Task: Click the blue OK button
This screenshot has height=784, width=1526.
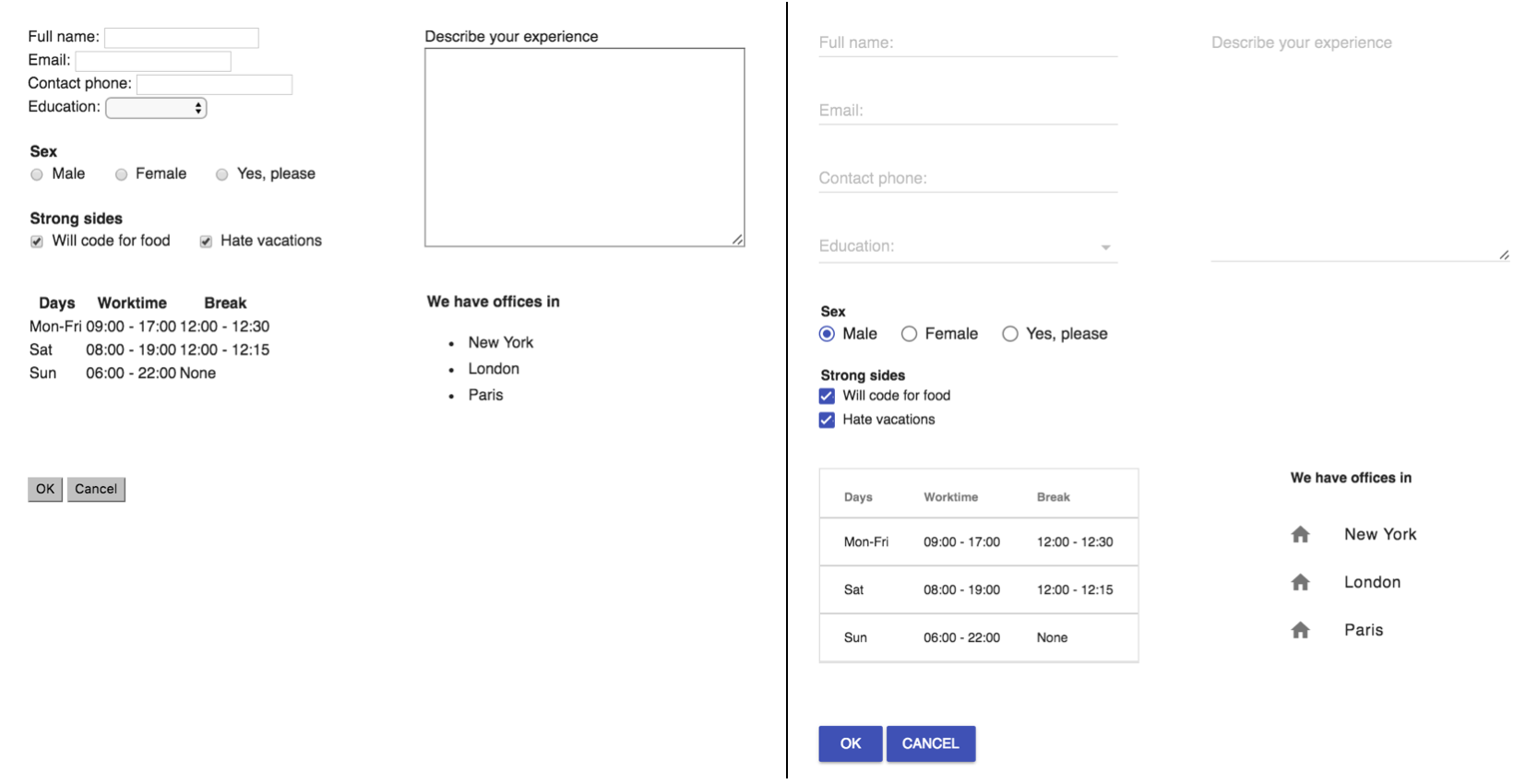Action: click(850, 743)
